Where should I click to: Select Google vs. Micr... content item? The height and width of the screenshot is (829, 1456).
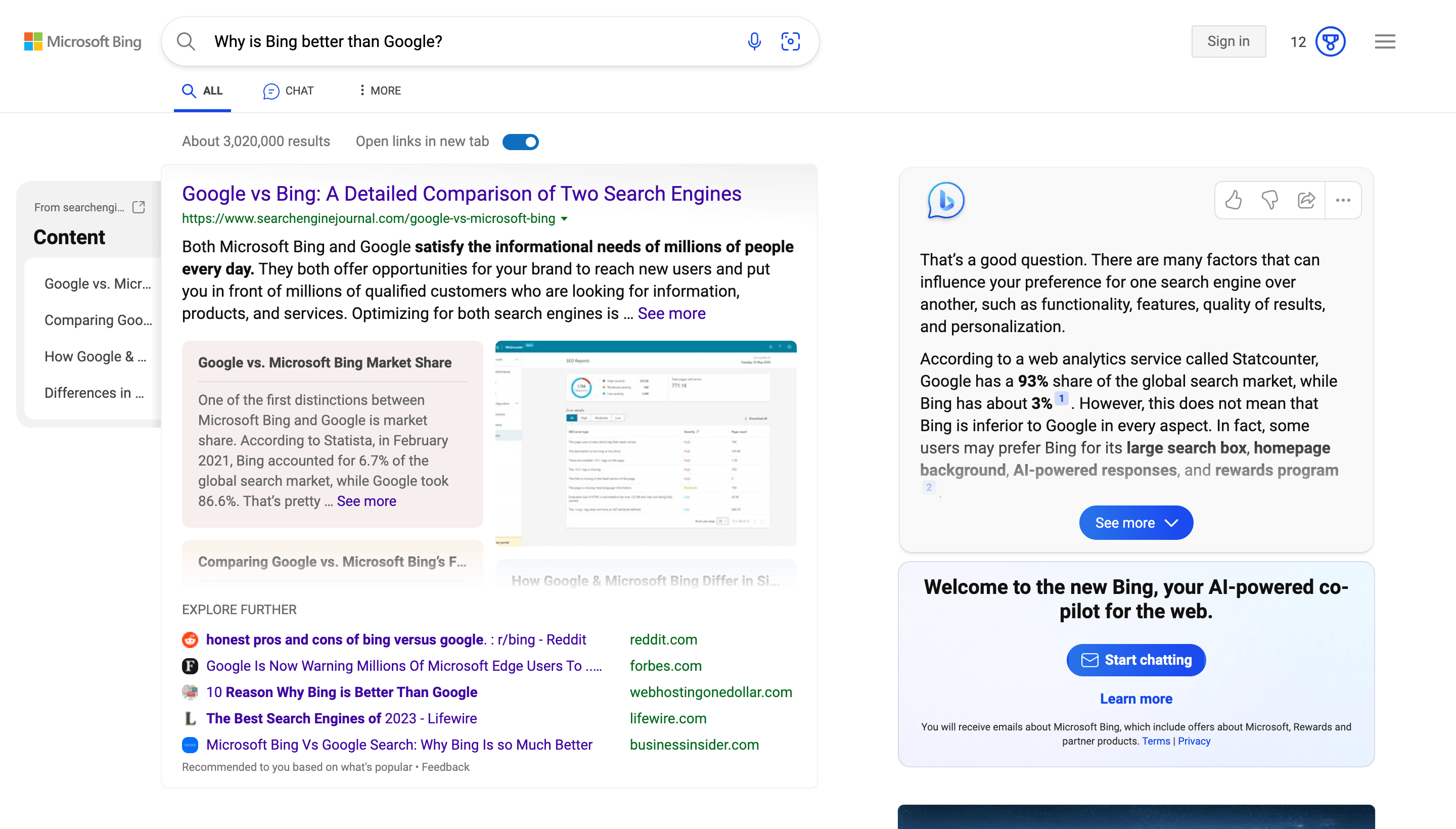pyautogui.click(x=98, y=284)
